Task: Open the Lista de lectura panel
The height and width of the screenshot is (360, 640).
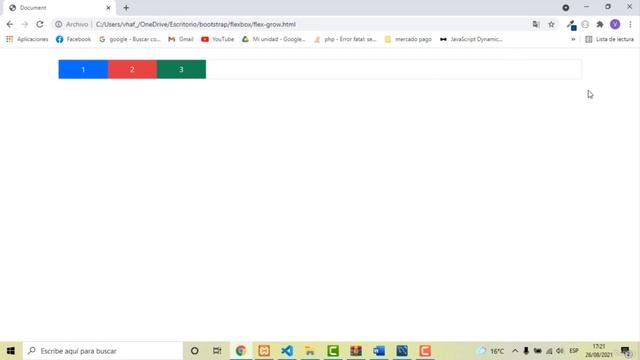Action: click(x=609, y=39)
